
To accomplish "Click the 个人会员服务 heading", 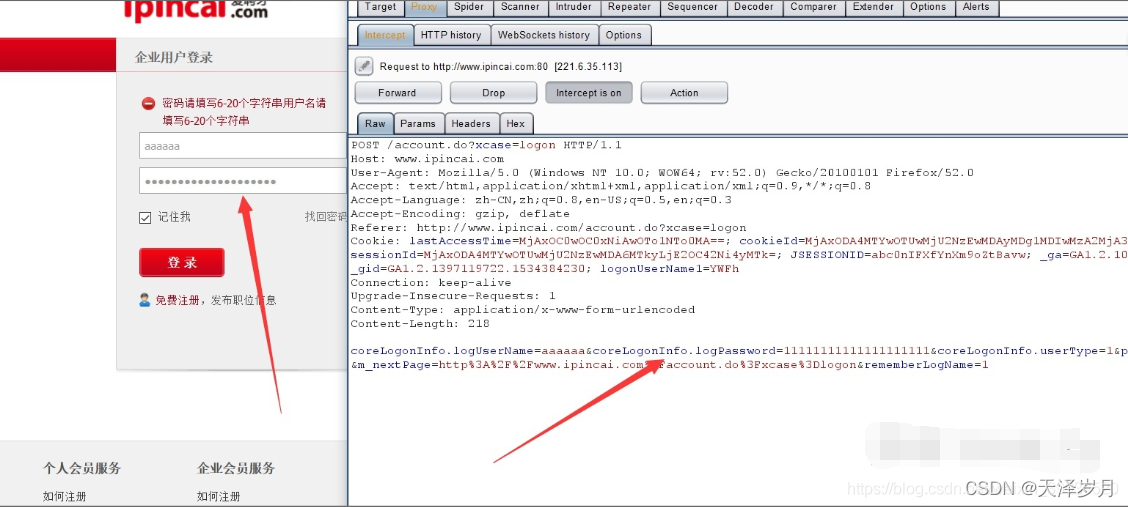I will pos(81,468).
